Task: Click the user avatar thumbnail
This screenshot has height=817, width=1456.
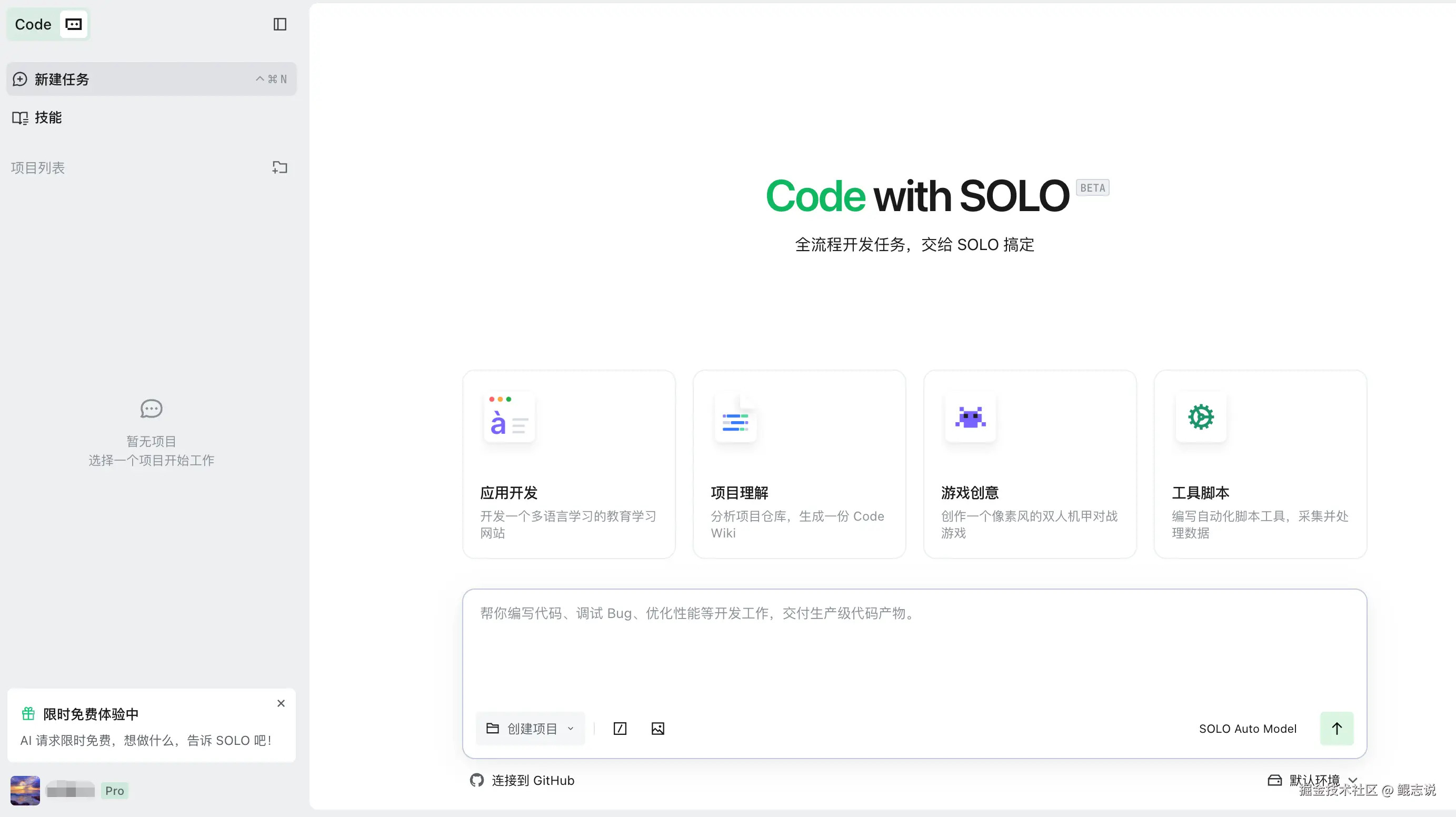Action: pyautogui.click(x=25, y=791)
